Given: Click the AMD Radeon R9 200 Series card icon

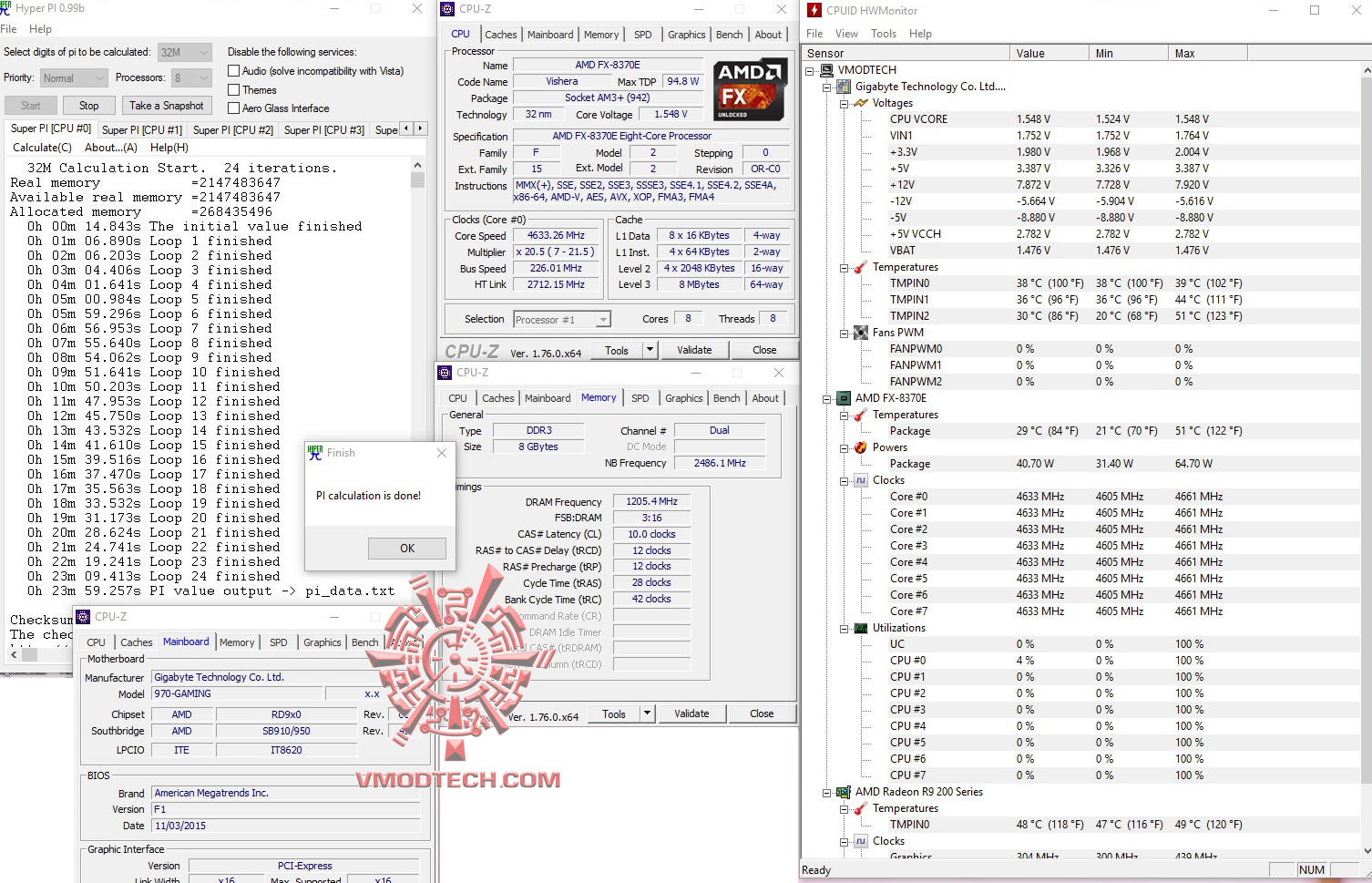Looking at the screenshot, I should [844, 792].
